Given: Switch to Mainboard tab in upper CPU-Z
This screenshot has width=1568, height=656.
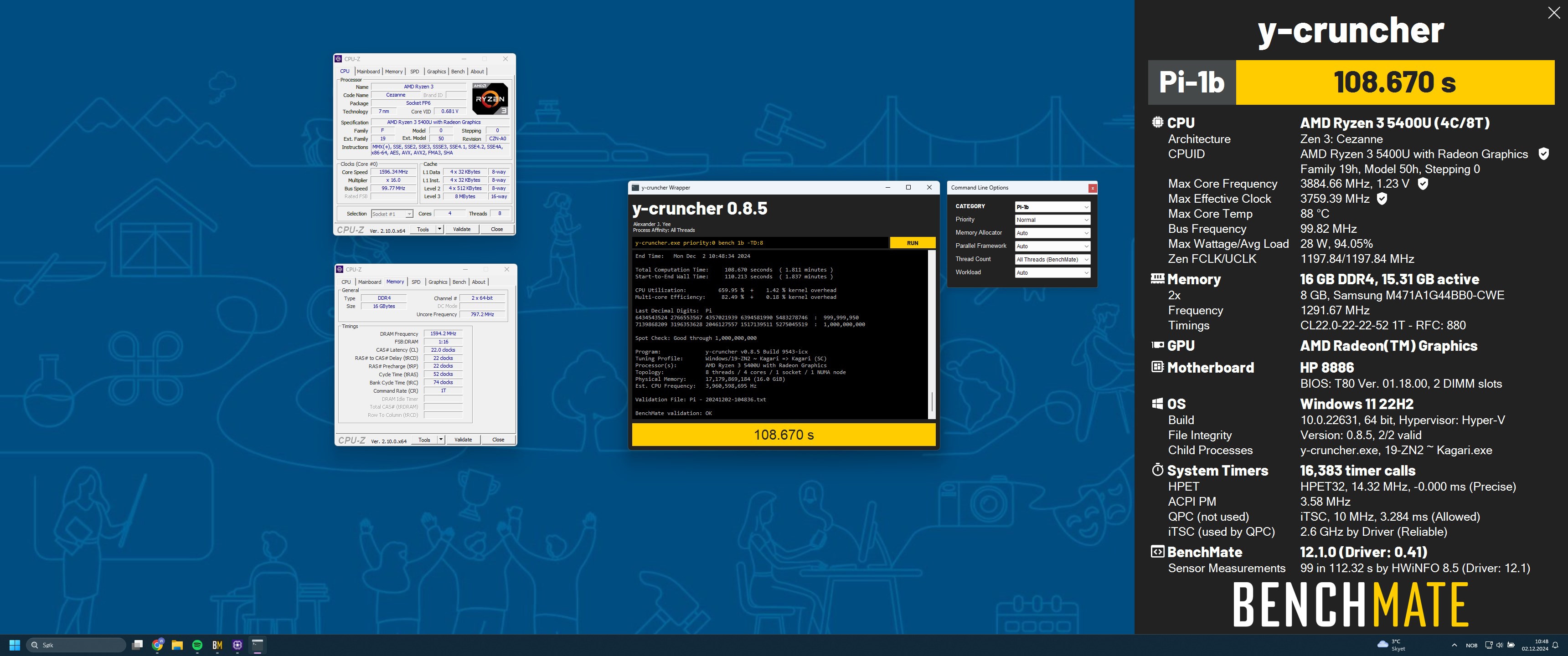Looking at the screenshot, I should [x=368, y=72].
